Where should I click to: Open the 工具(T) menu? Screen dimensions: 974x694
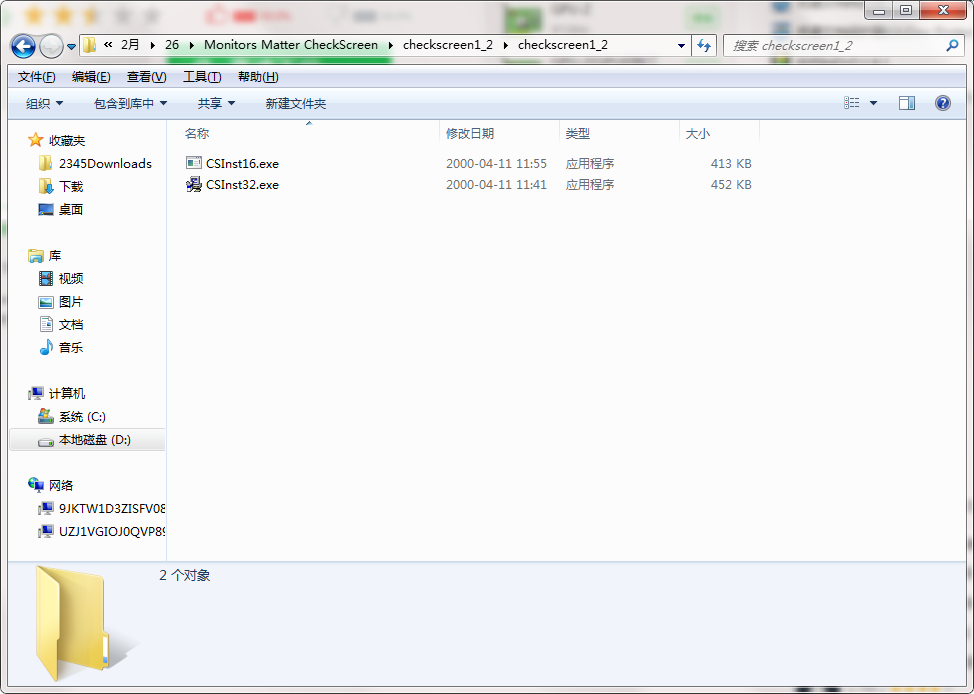coord(202,76)
